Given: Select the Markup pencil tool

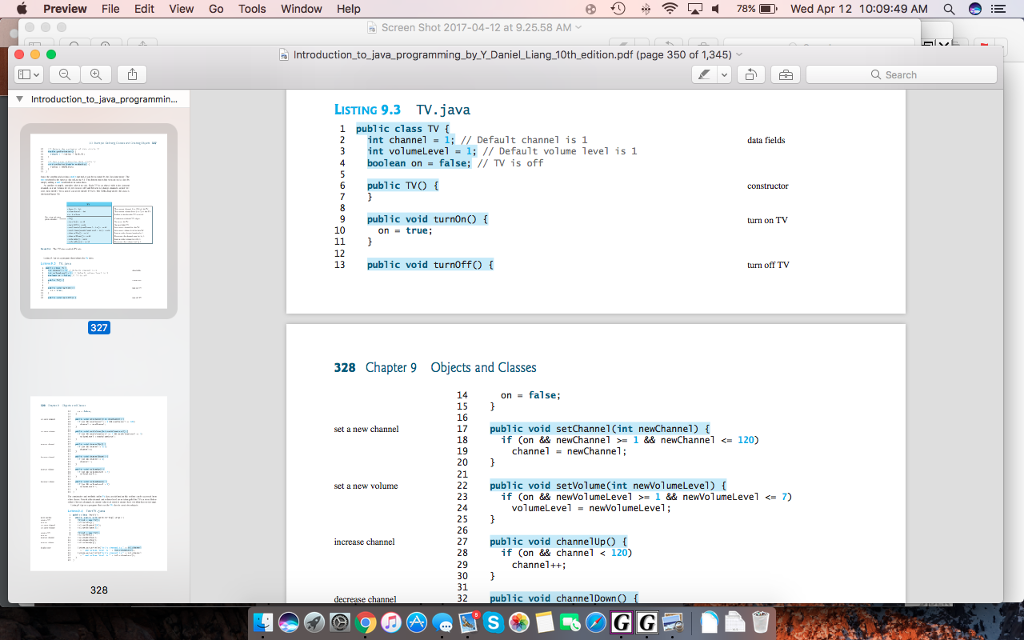Looking at the screenshot, I should point(702,73).
